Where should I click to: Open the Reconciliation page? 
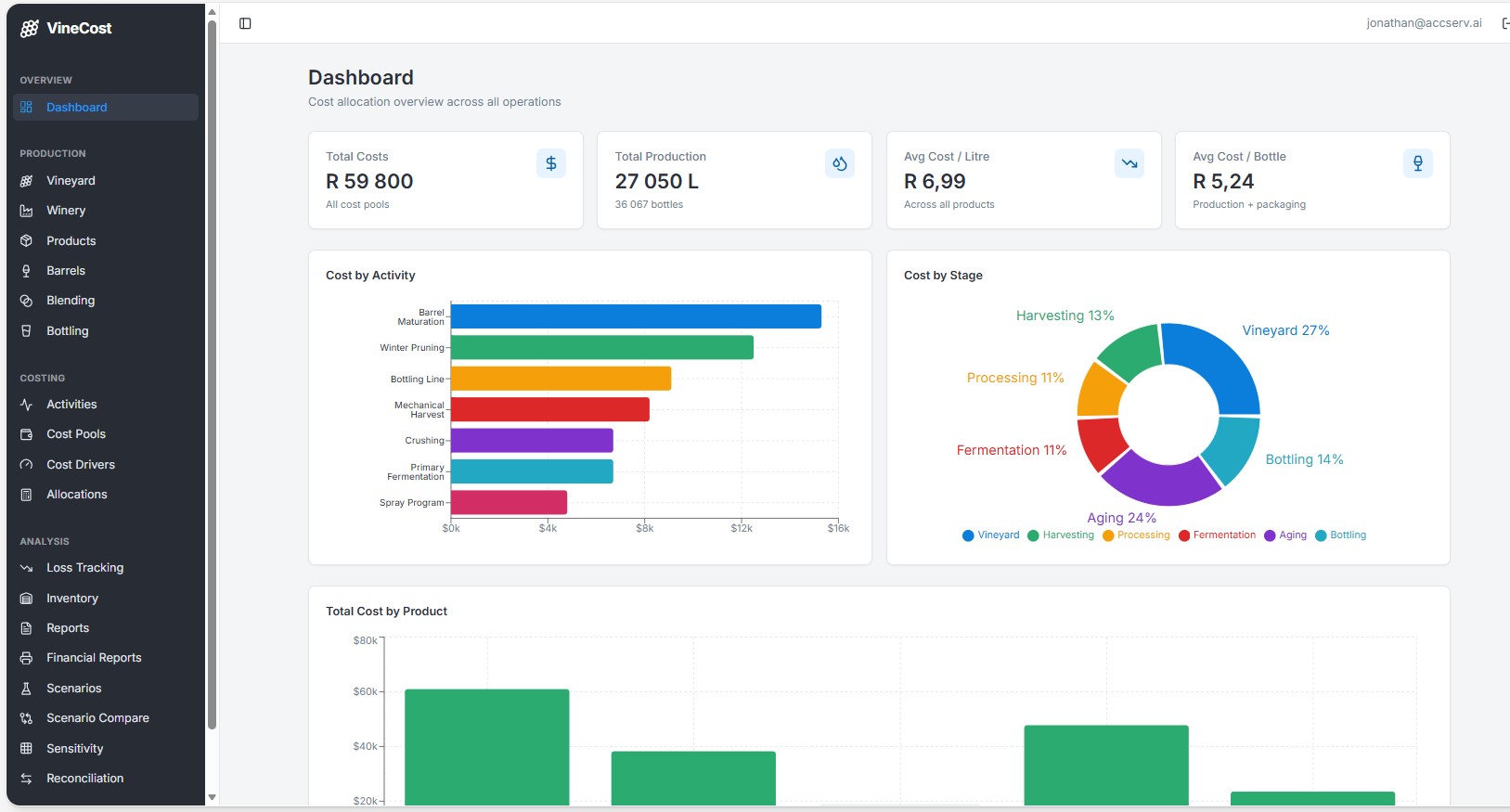[106, 779]
